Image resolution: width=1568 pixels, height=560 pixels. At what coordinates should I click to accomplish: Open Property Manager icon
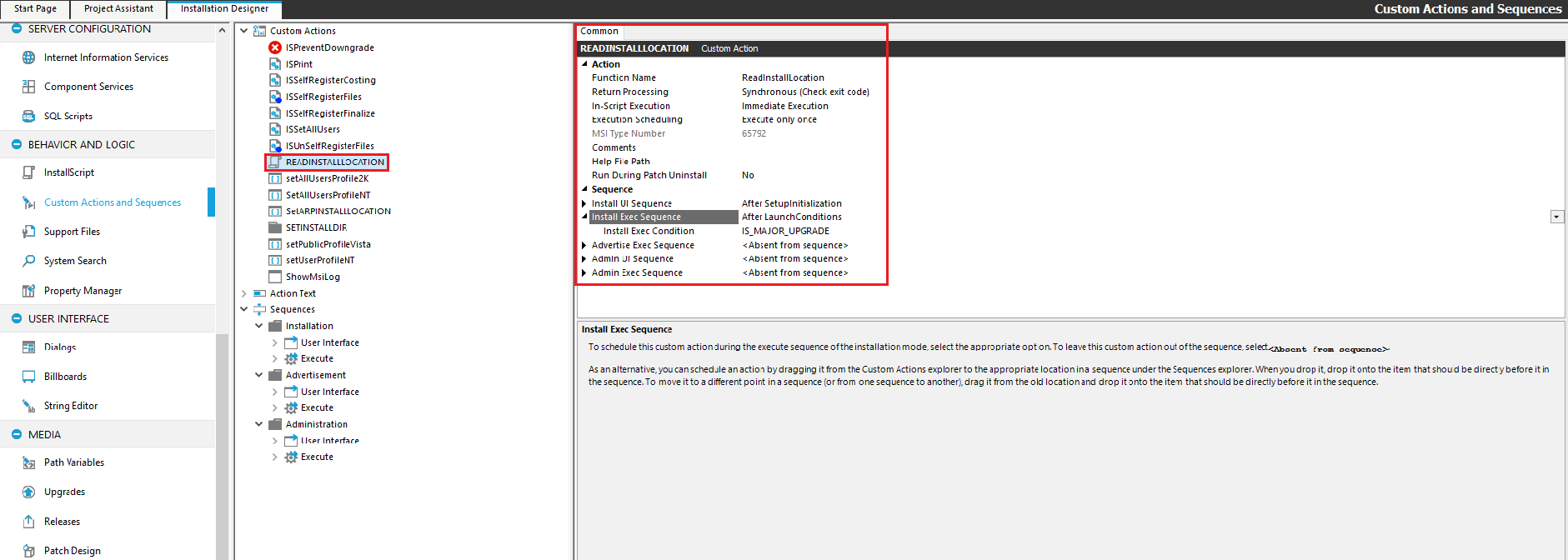click(28, 291)
